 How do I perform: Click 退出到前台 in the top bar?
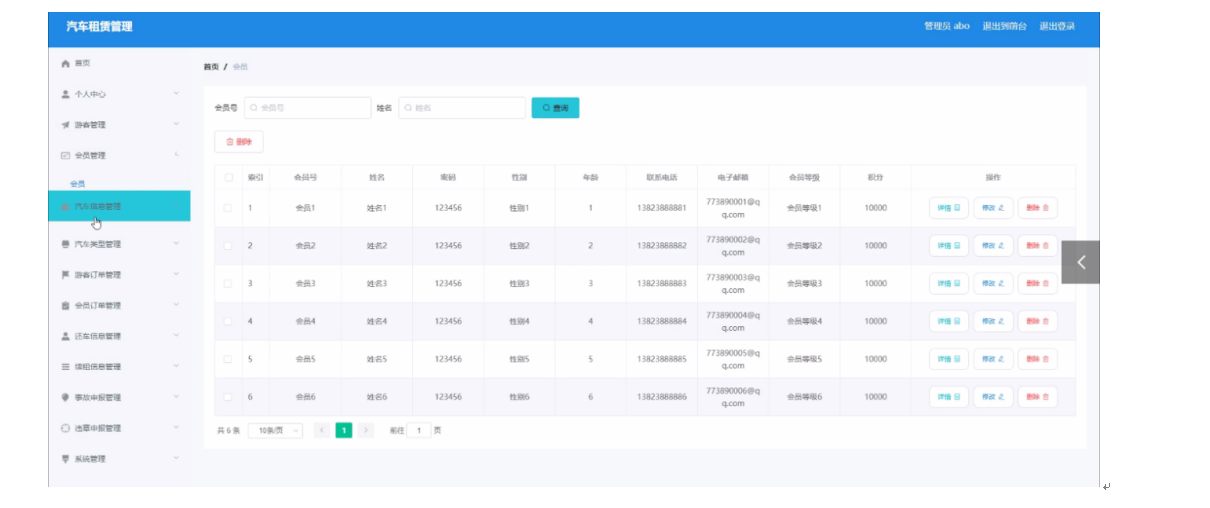1004,26
